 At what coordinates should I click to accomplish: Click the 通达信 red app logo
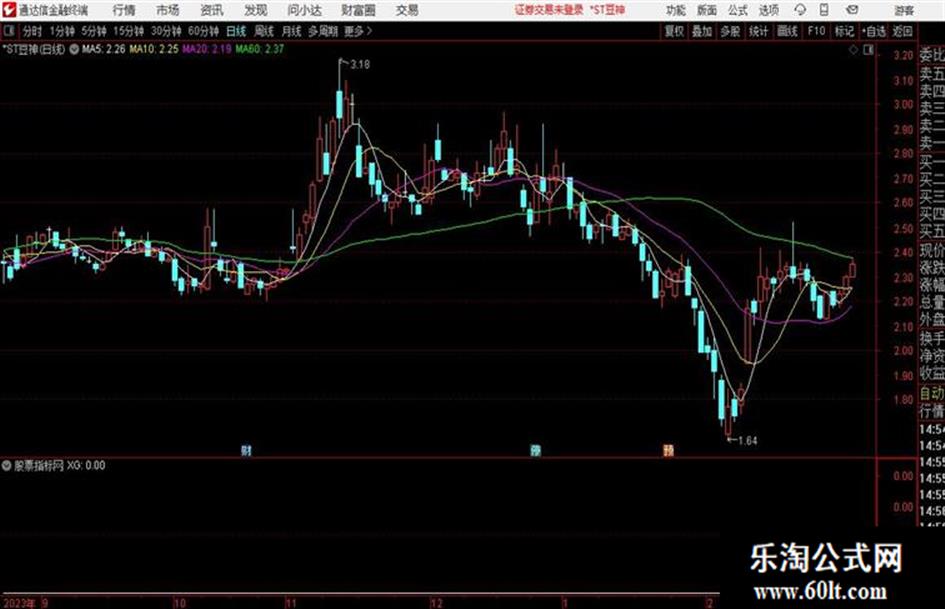(x=9, y=10)
